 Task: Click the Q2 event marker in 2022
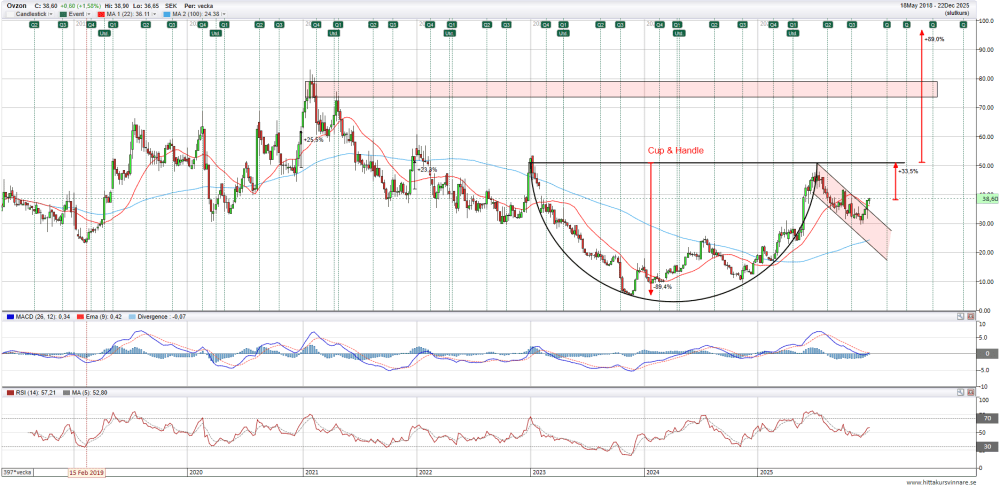pyautogui.click(x=487, y=25)
